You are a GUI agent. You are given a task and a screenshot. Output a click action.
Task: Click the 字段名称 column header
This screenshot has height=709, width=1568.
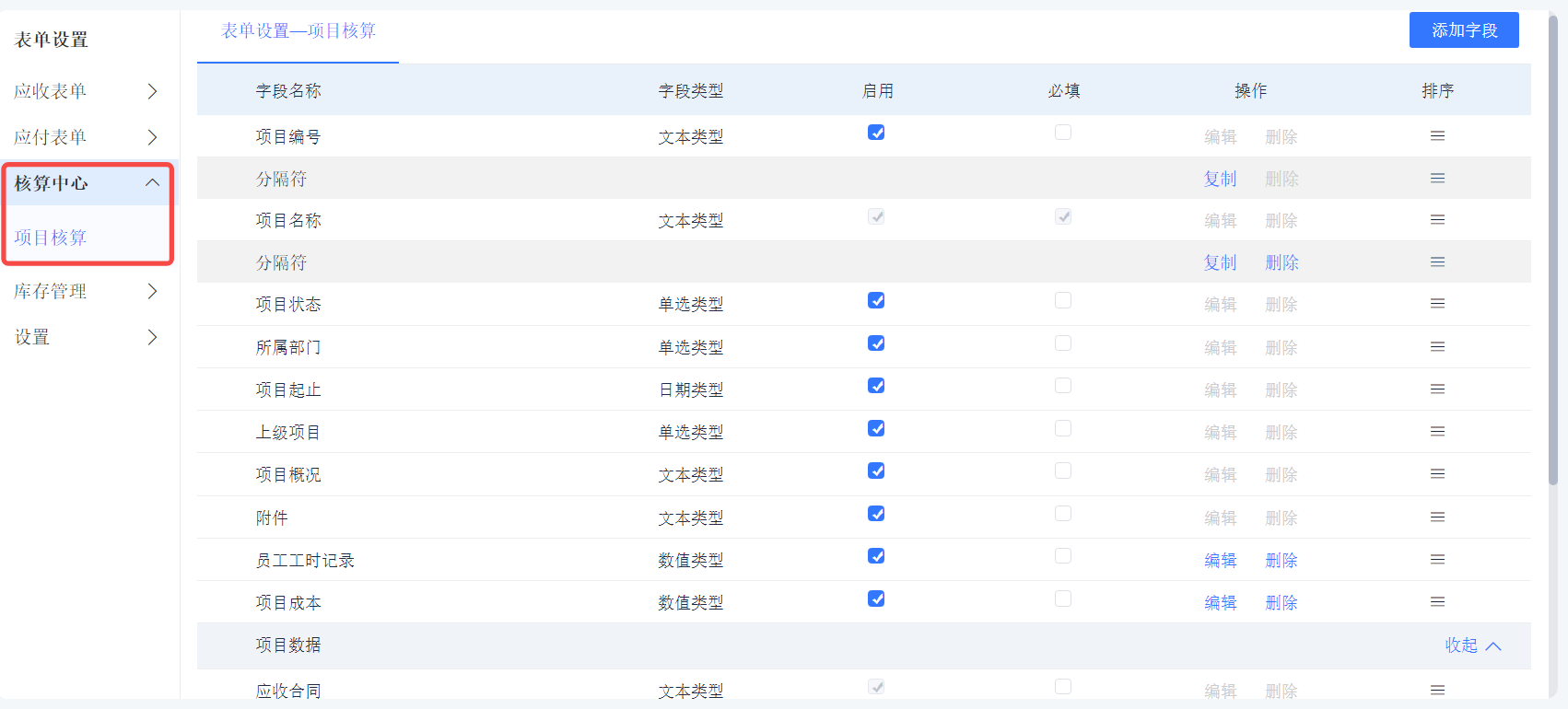(x=288, y=91)
